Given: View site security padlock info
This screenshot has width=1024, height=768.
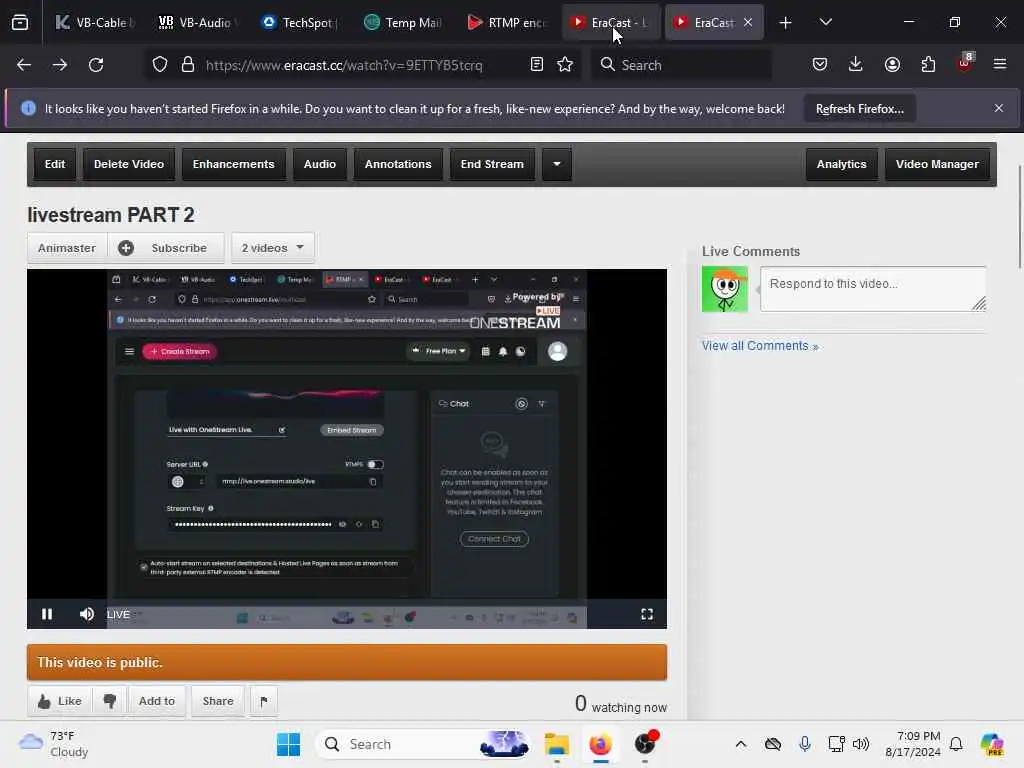Looking at the screenshot, I should click(188, 65).
